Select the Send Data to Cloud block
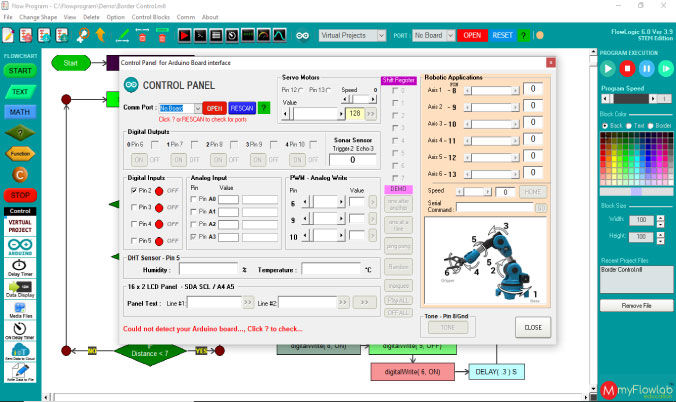This screenshot has height=402, width=676. click(20, 352)
